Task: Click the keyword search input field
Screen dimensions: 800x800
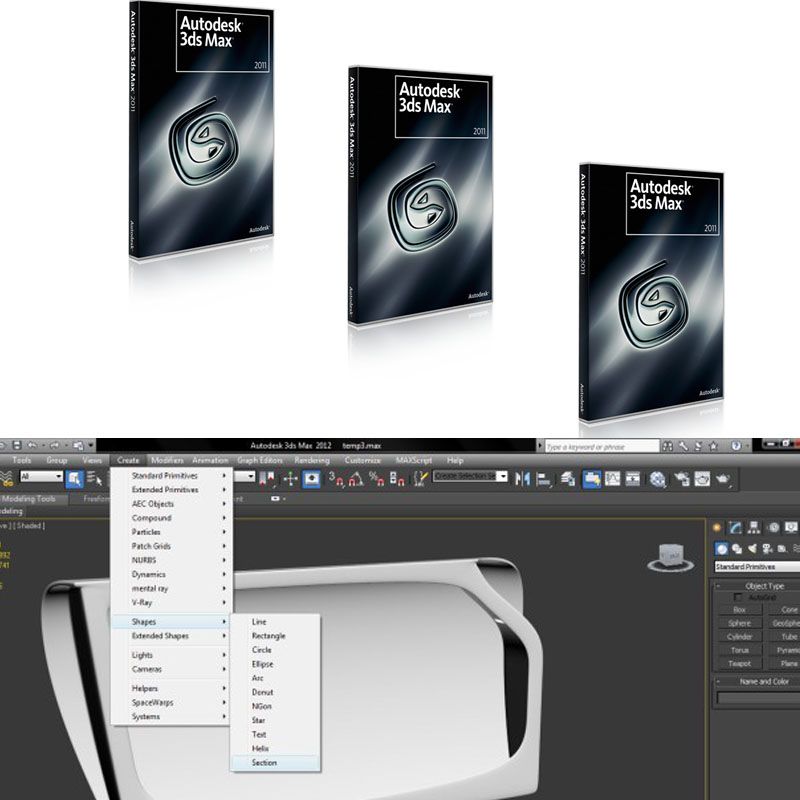Action: [602, 447]
